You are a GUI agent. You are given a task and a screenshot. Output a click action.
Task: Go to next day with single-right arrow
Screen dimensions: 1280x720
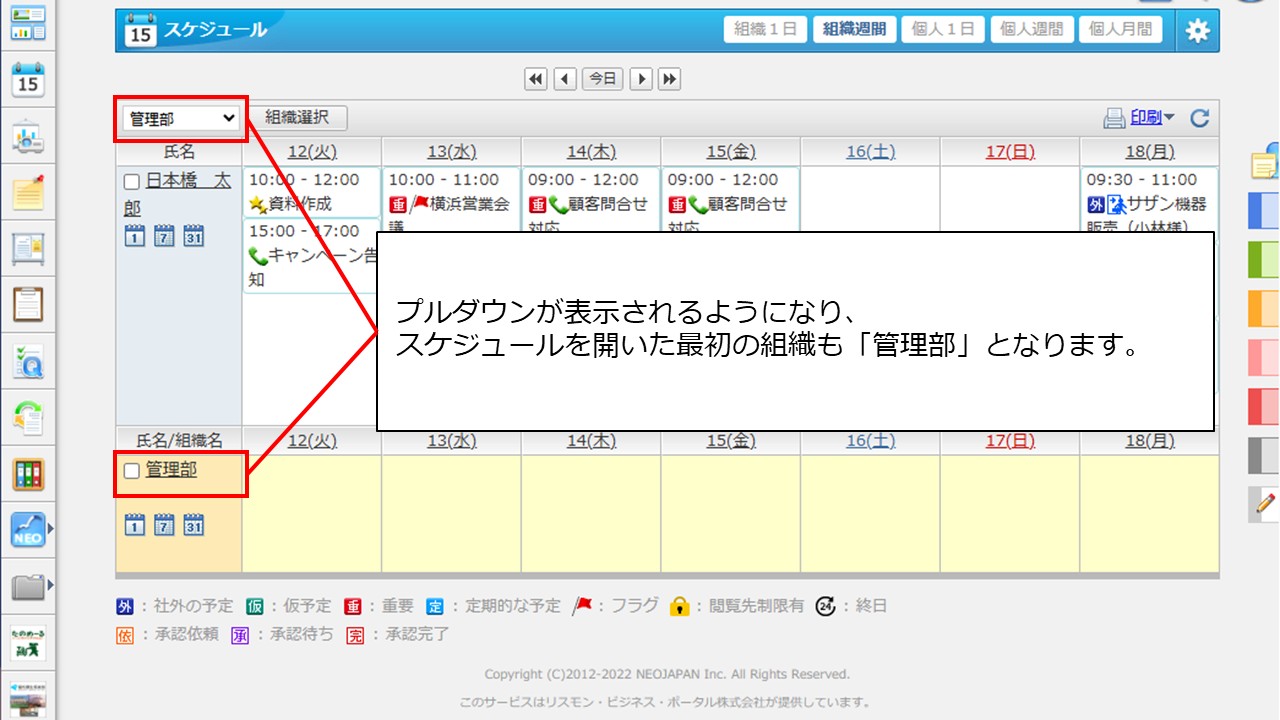point(641,79)
